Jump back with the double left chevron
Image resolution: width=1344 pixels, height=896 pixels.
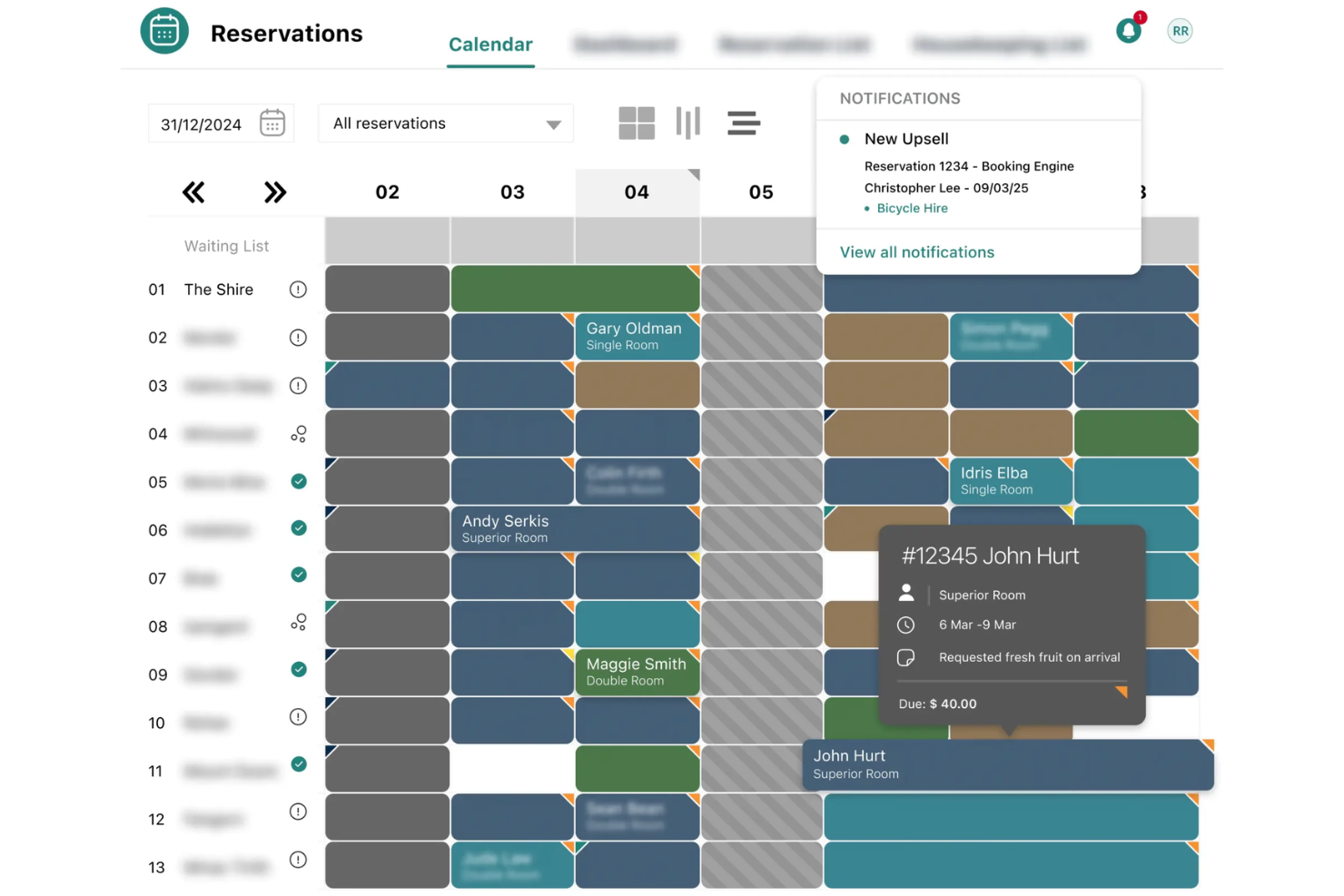coord(193,192)
